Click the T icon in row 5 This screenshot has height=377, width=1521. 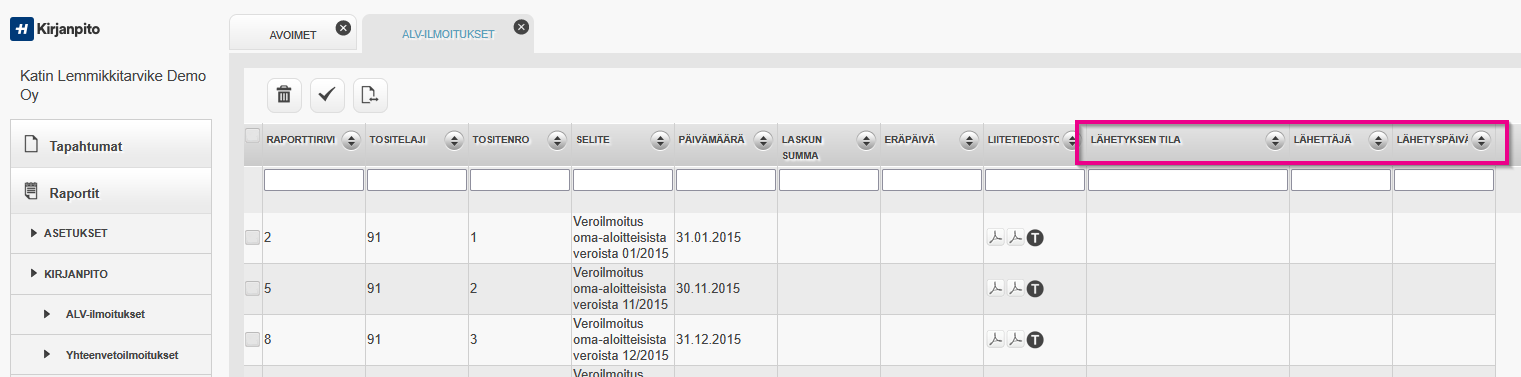1036,289
